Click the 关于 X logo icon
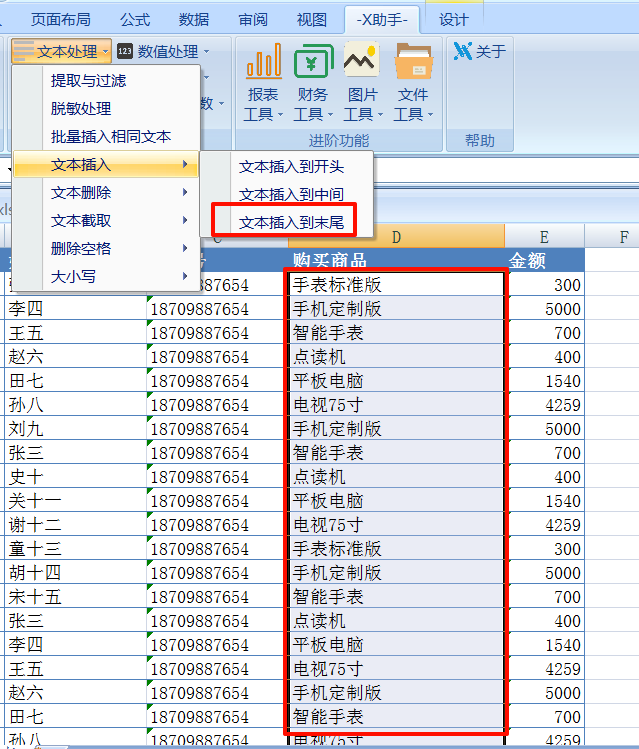639x749 pixels. coord(463,51)
